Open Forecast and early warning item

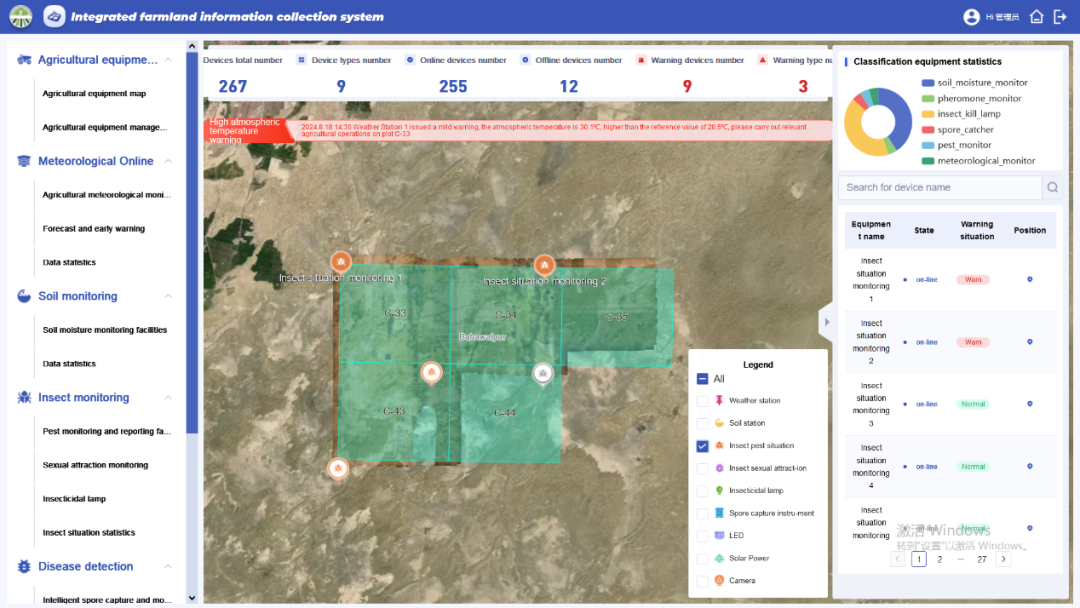(x=94, y=229)
